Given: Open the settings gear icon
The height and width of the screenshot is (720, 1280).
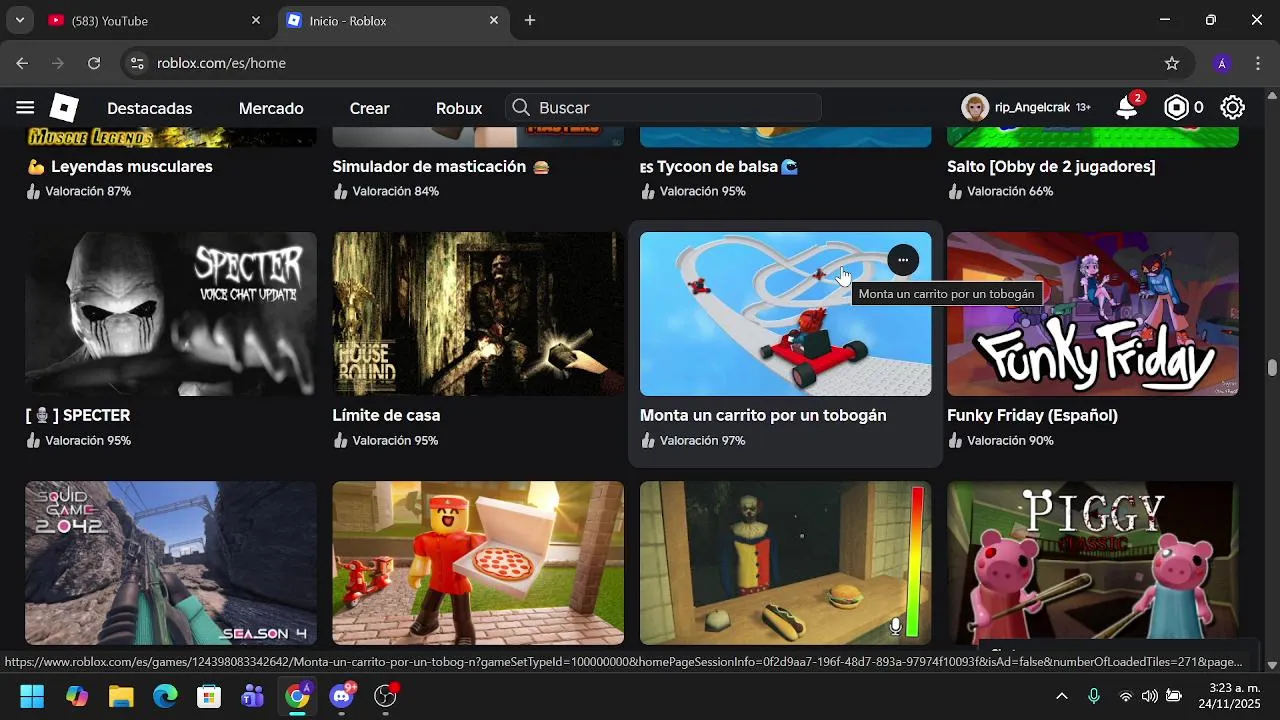Looking at the screenshot, I should point(1232,108).
